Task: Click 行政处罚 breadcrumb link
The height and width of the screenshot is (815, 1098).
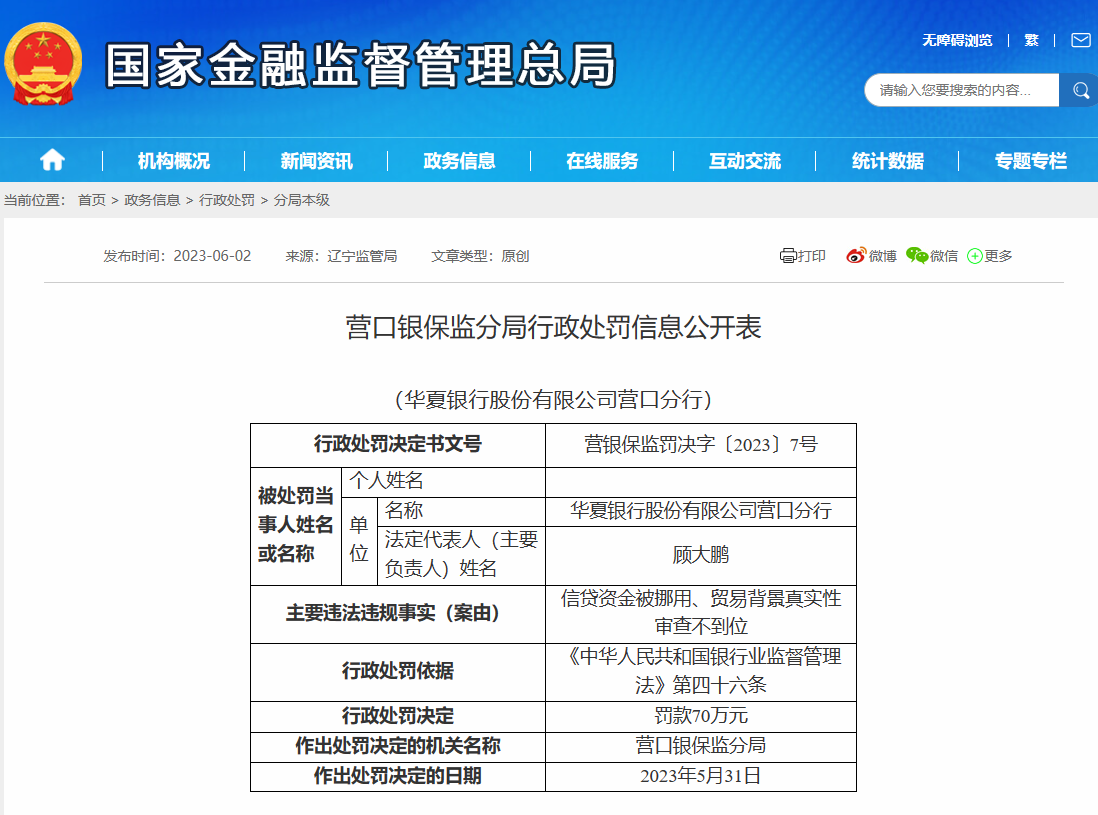Action: pyautogui.click(x=227, y=200)
